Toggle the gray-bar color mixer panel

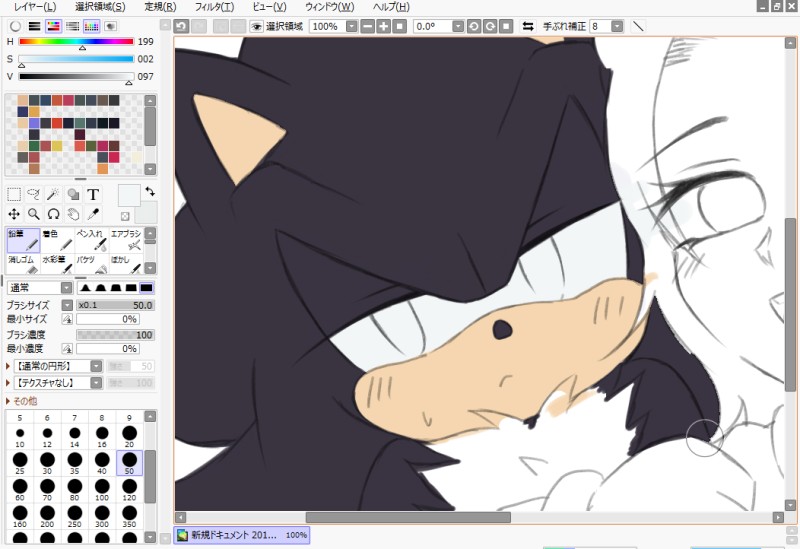tap(72, 26)
